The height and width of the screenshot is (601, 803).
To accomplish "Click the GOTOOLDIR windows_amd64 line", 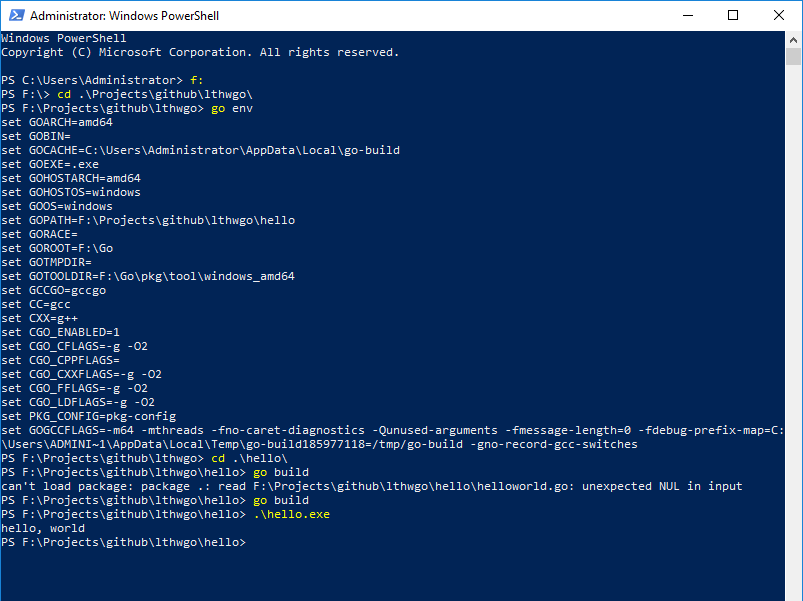I will 148,276.
